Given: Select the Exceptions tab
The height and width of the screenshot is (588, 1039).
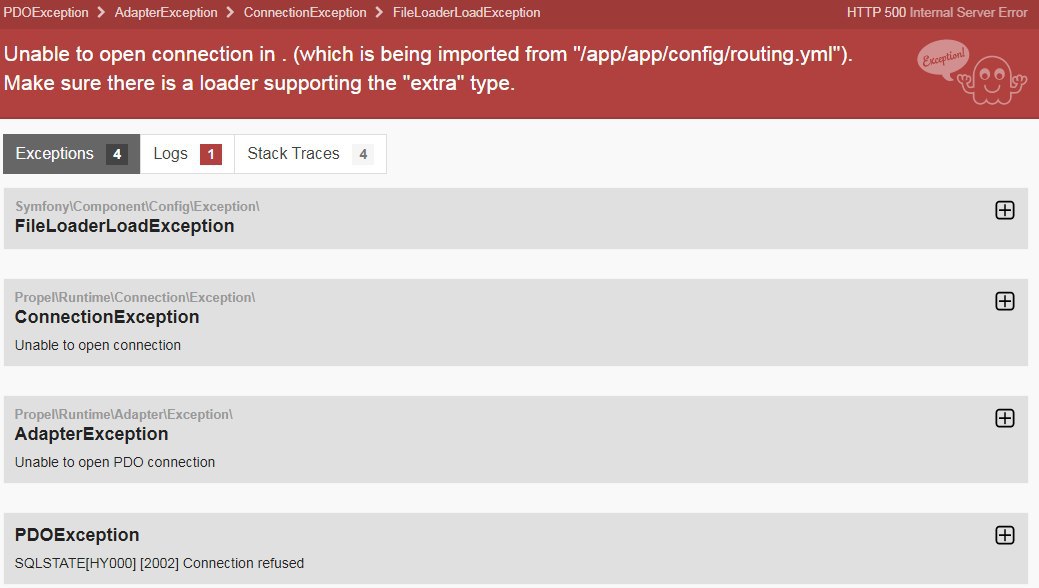Looking at the screenshot, I should [72, 154].
